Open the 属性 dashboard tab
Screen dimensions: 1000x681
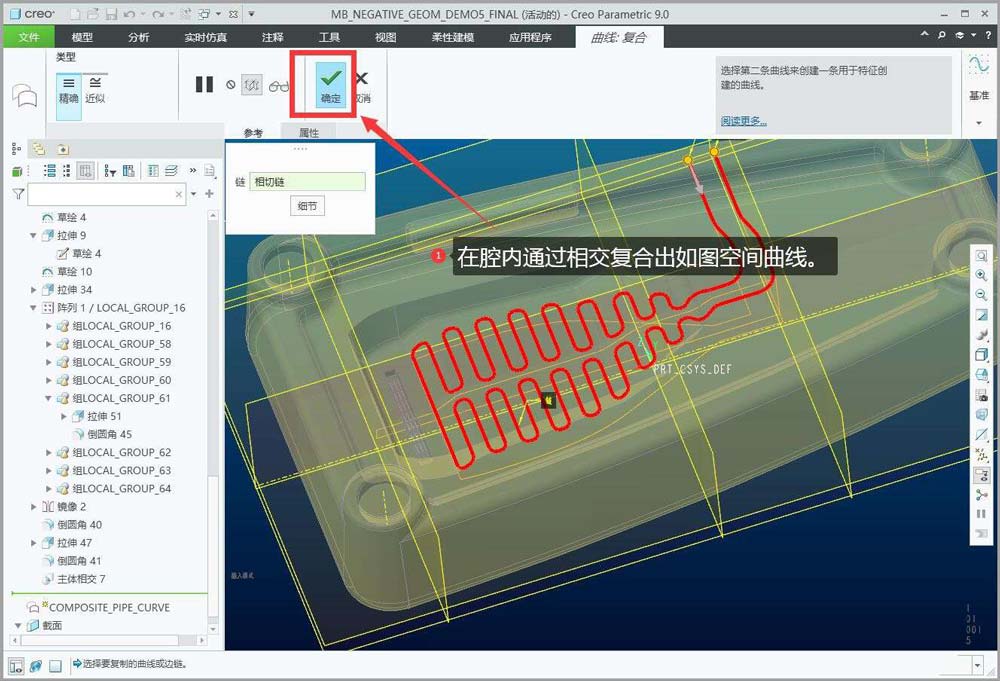pyautogui.click(x=309, y=133)
